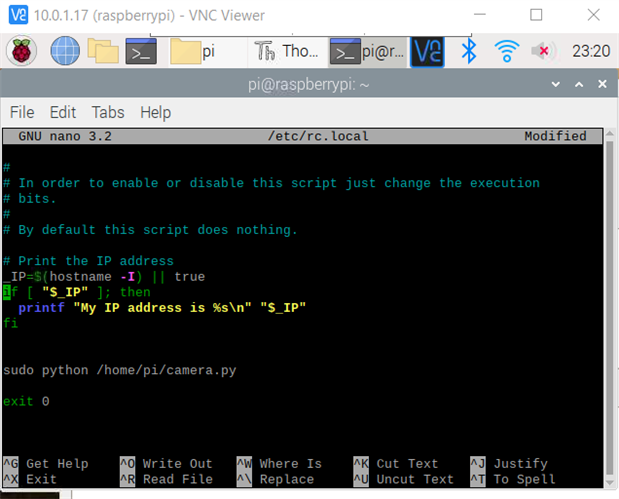
Task: Click the '# By default this script does nothing.' comment
Action: [x=150, y=230]
